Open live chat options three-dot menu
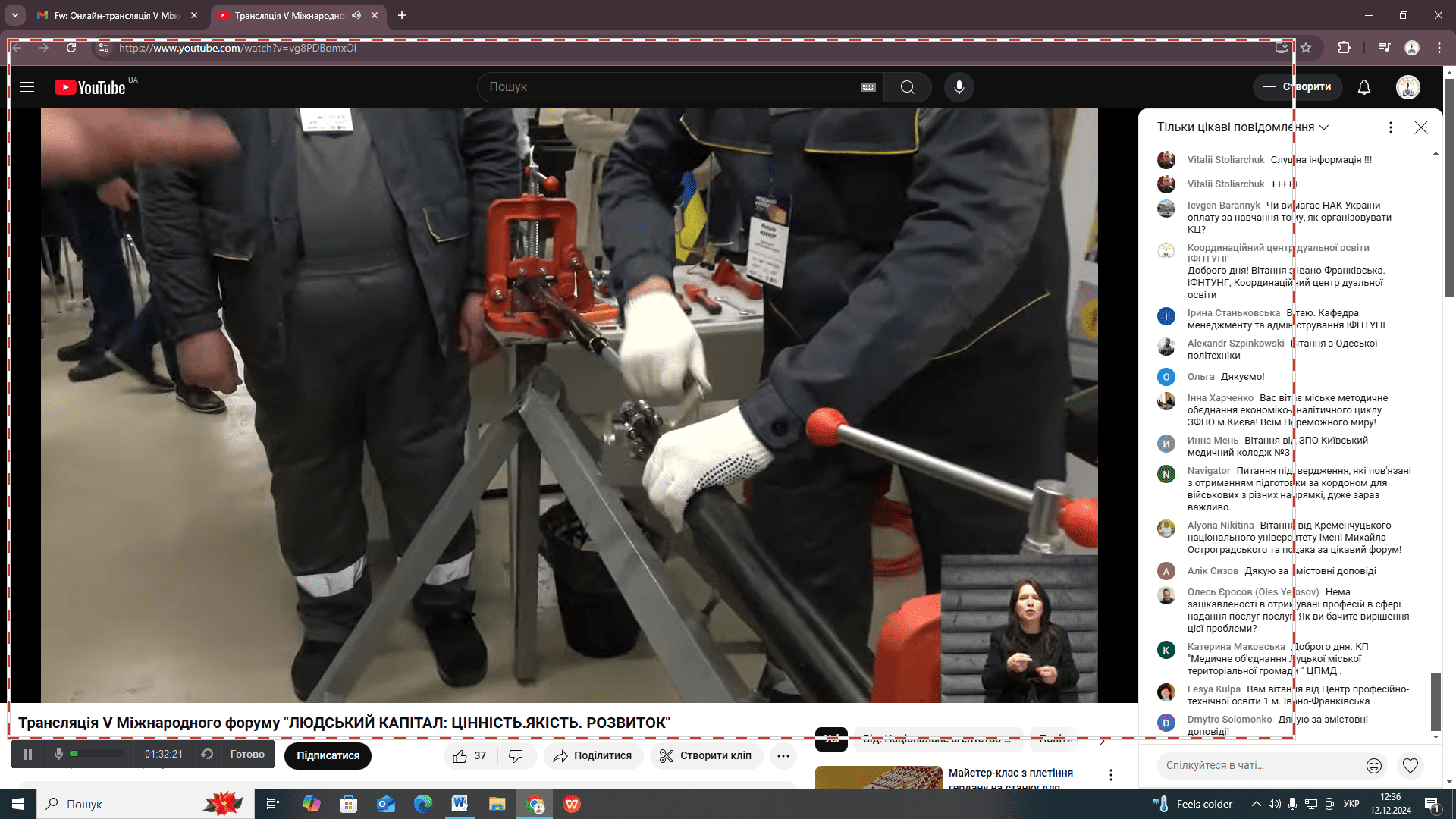The height and width of the screenshot is (819, 1456). click(x=1390, y=127)
